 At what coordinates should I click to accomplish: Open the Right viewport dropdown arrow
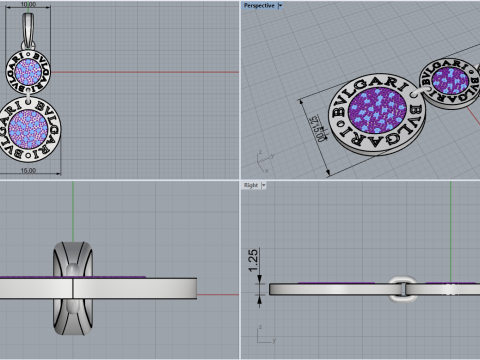pos(264,185)
